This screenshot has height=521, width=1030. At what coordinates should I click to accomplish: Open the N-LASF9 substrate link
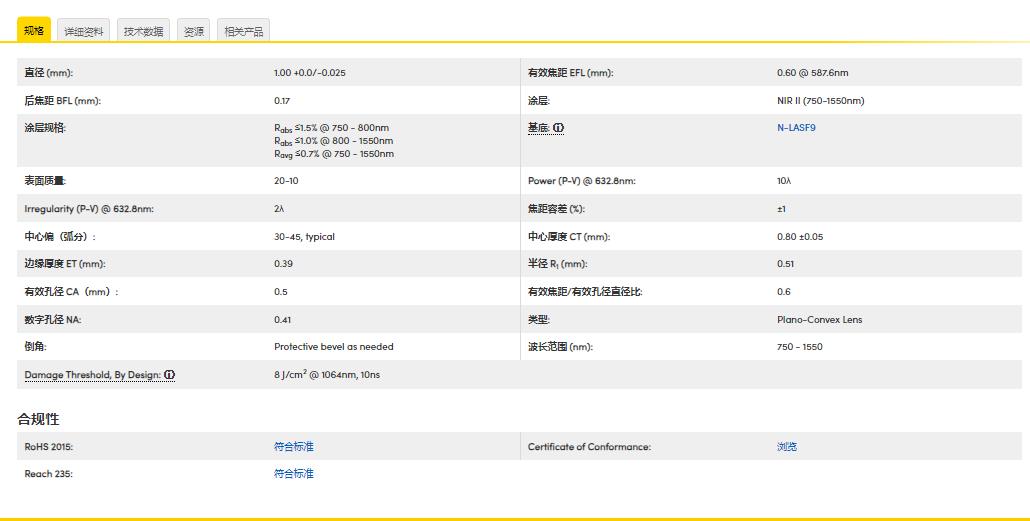click(796, 128)
